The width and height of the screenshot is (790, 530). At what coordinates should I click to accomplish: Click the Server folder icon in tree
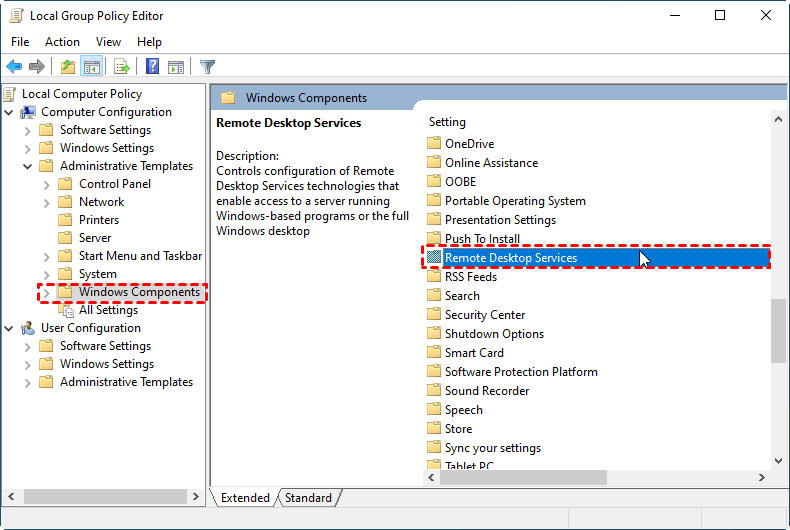click(65, 238)
